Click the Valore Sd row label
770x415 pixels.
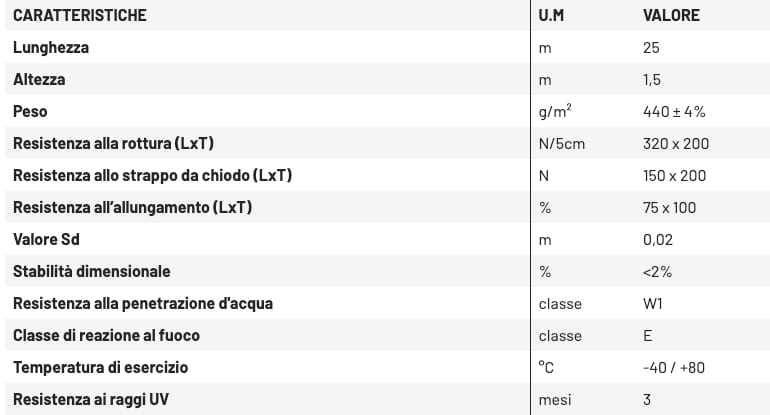[x=46, y=239]
